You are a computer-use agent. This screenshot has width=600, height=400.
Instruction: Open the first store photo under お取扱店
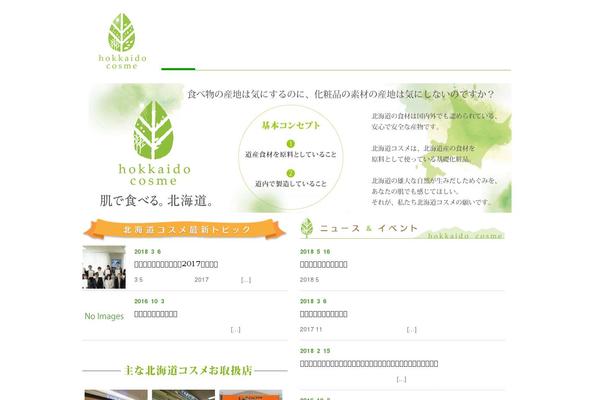pos(116,395)
